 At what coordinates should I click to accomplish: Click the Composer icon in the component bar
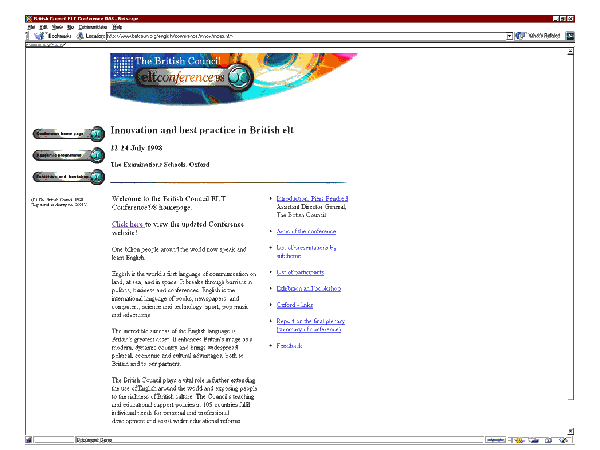[x=563, y=440]
